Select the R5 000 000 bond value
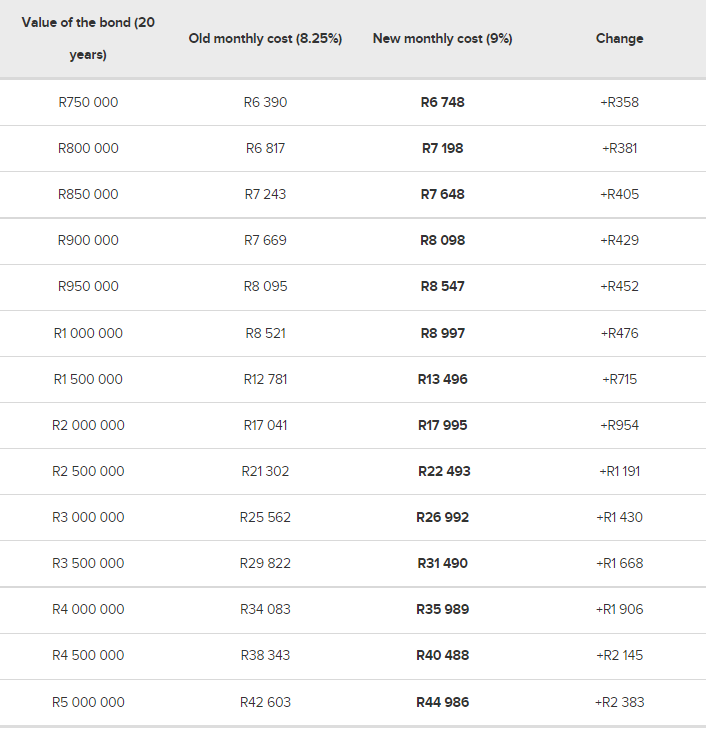The image size is (706, 729). (88, 702)
